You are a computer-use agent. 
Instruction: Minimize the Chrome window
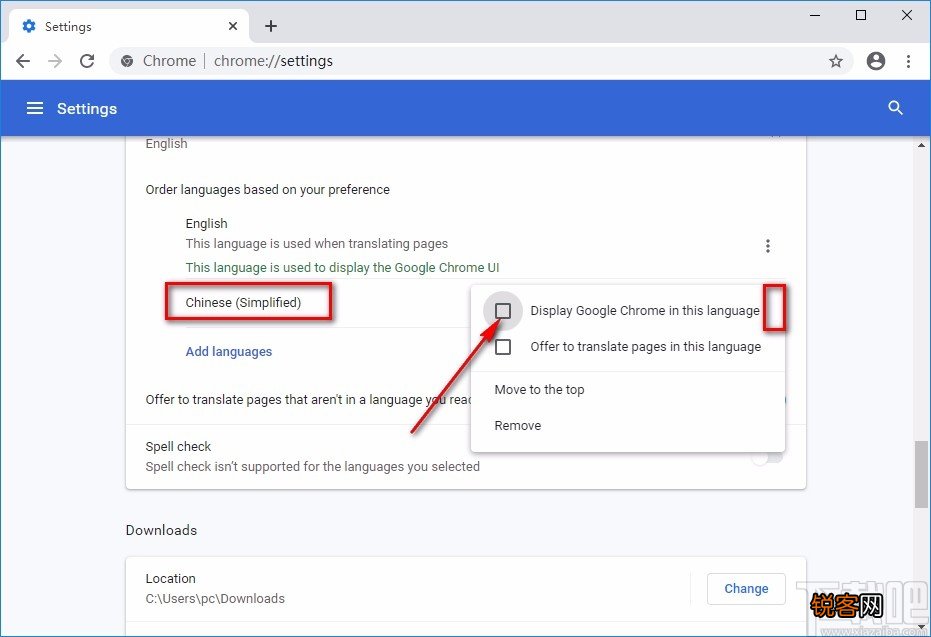pos(815,15)
